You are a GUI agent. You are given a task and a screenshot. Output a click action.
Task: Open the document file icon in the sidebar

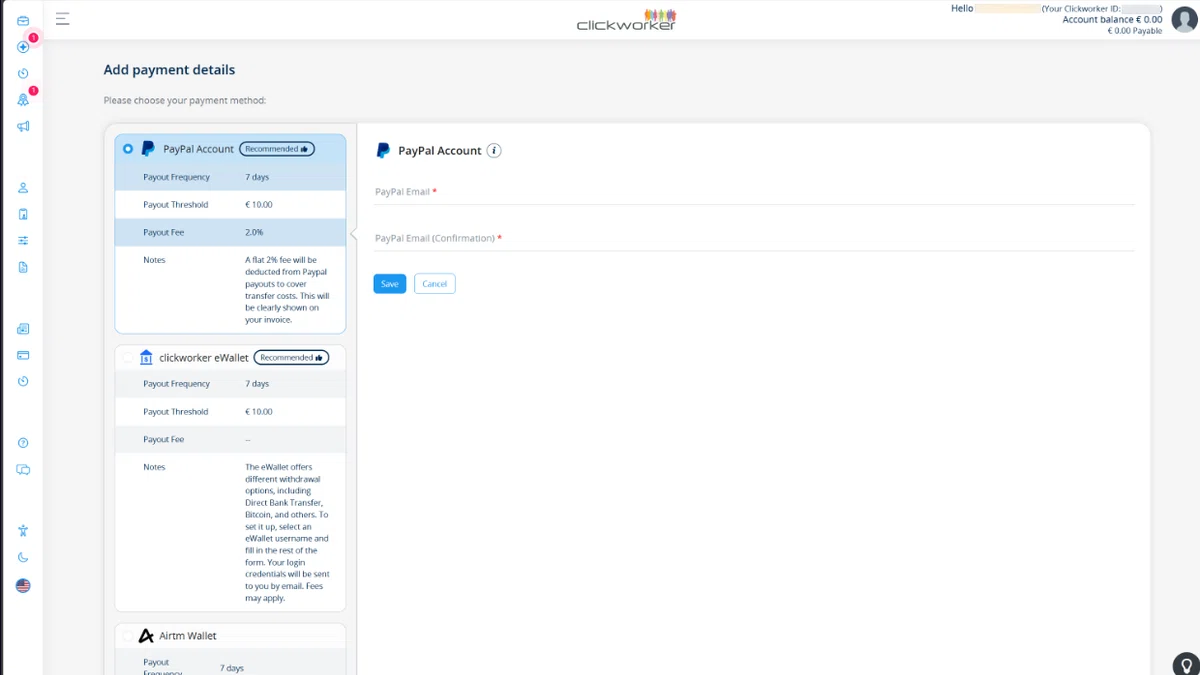click(x=23, y=267)
